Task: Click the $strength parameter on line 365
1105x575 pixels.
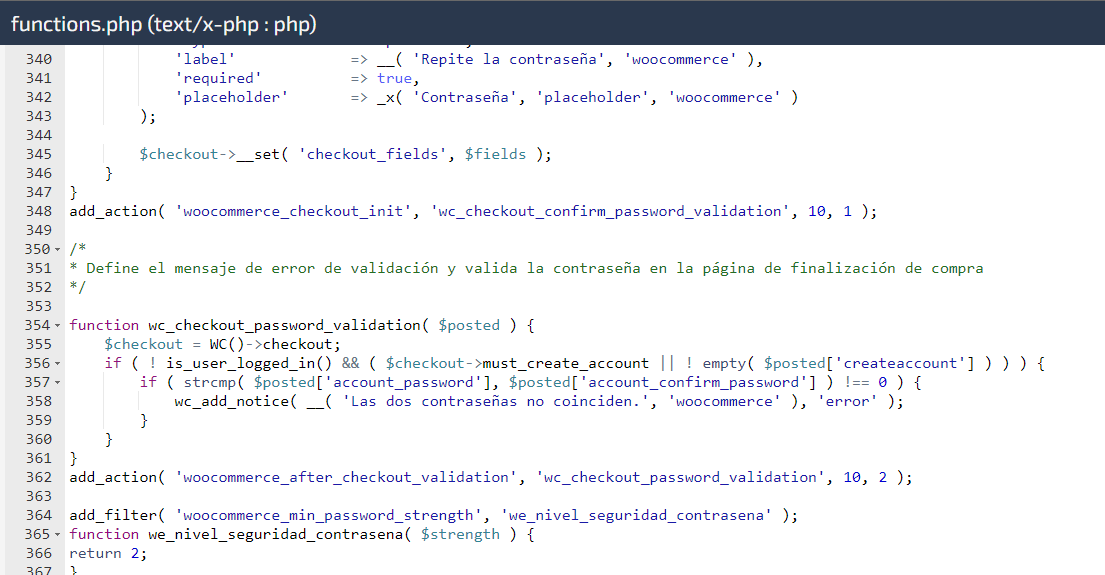Action: click(x=460, y=535)
